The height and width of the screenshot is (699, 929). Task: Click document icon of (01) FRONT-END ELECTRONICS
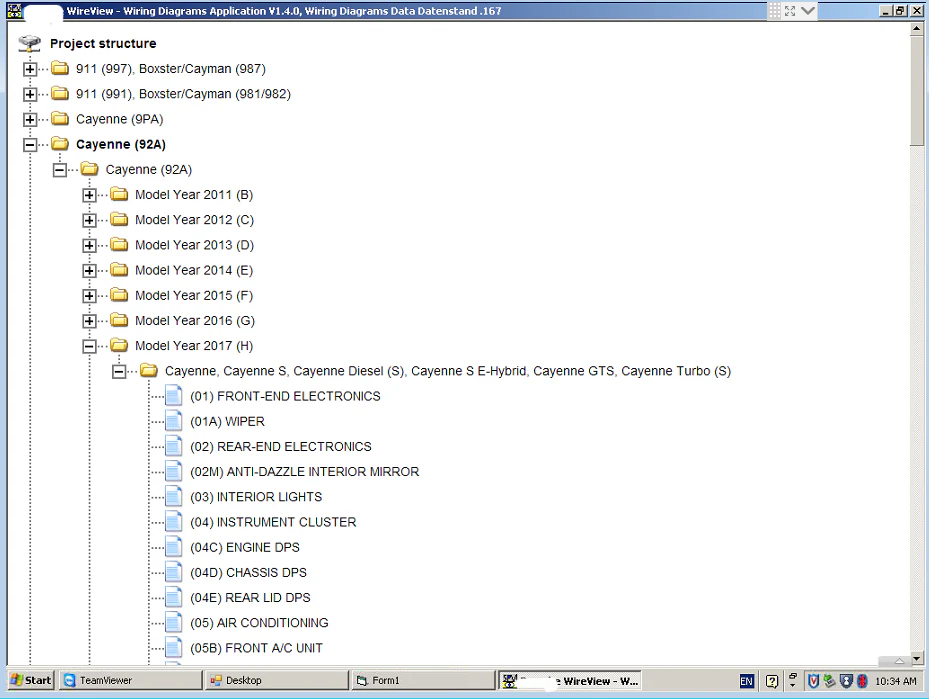pyautogui.click(x=174, y=396)
